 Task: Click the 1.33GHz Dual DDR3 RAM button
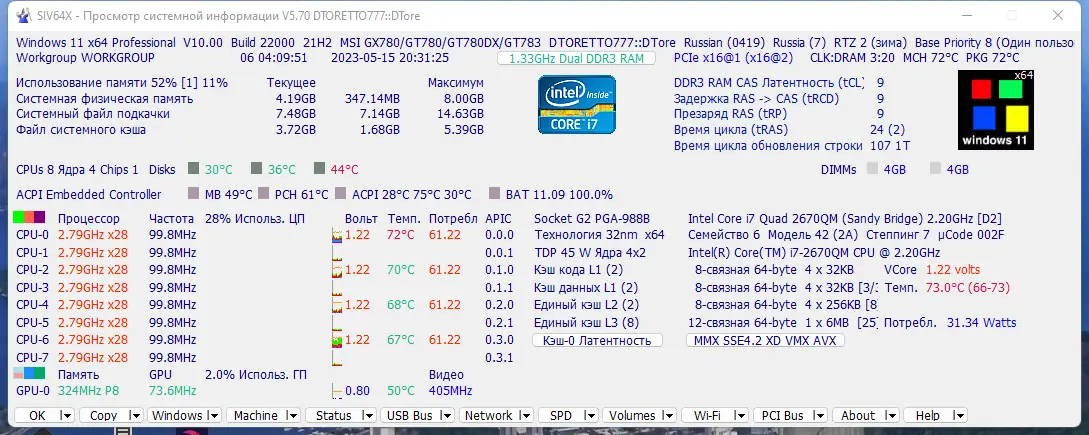click(576, 58)
